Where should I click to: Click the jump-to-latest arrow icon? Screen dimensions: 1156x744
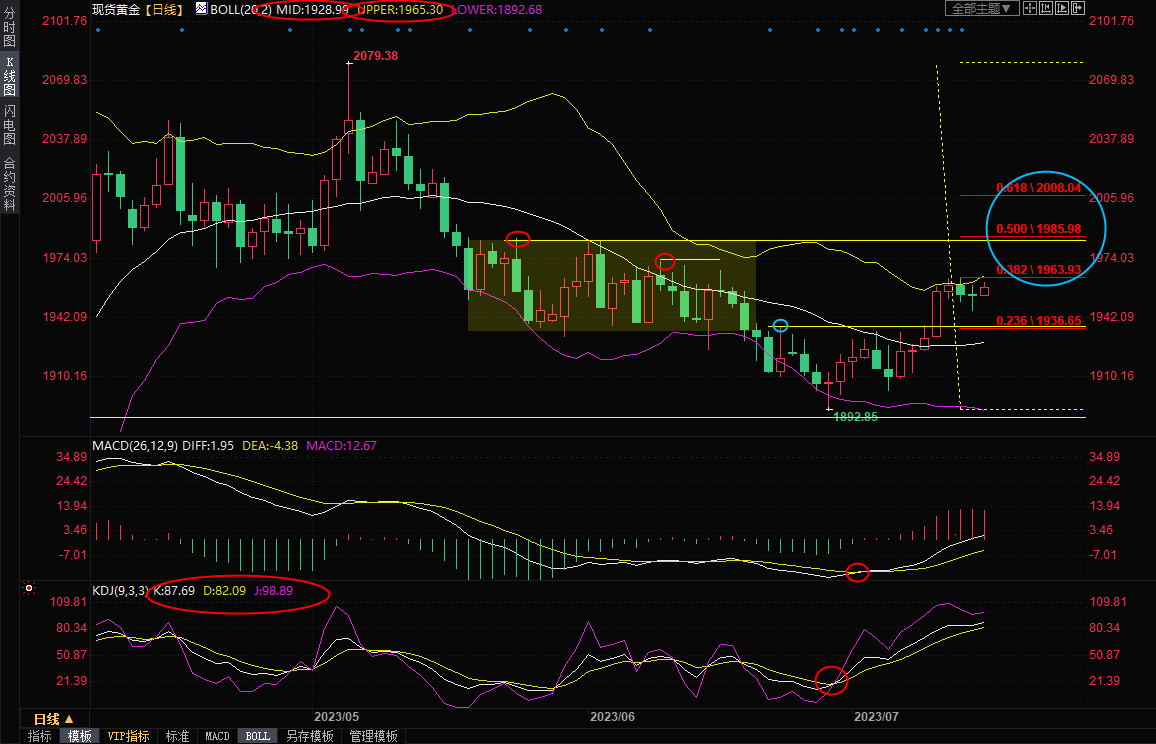click(1077, 8)
